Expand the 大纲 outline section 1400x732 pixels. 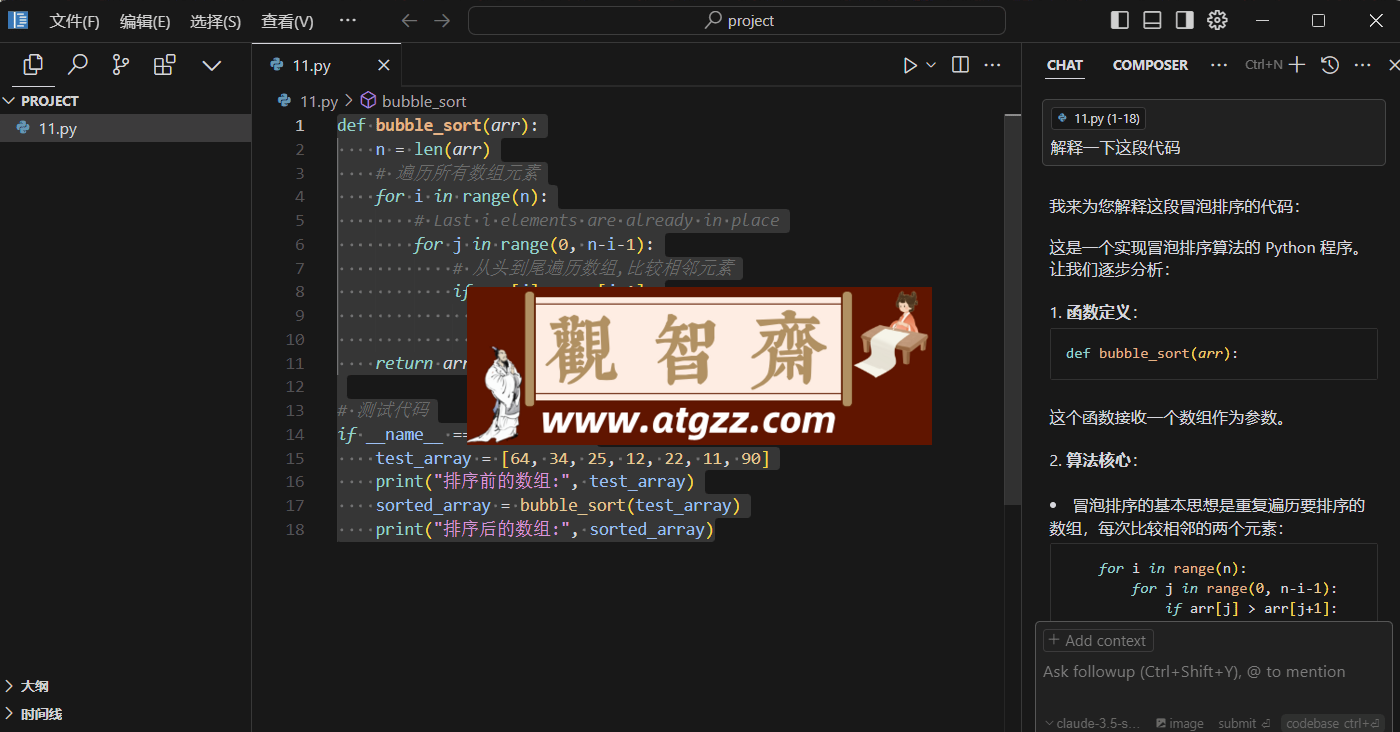point(125,686)
